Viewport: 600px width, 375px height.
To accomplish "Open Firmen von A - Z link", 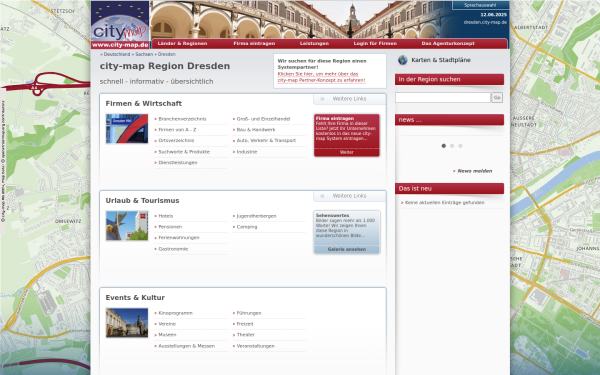I will click(x=177, y=130).
